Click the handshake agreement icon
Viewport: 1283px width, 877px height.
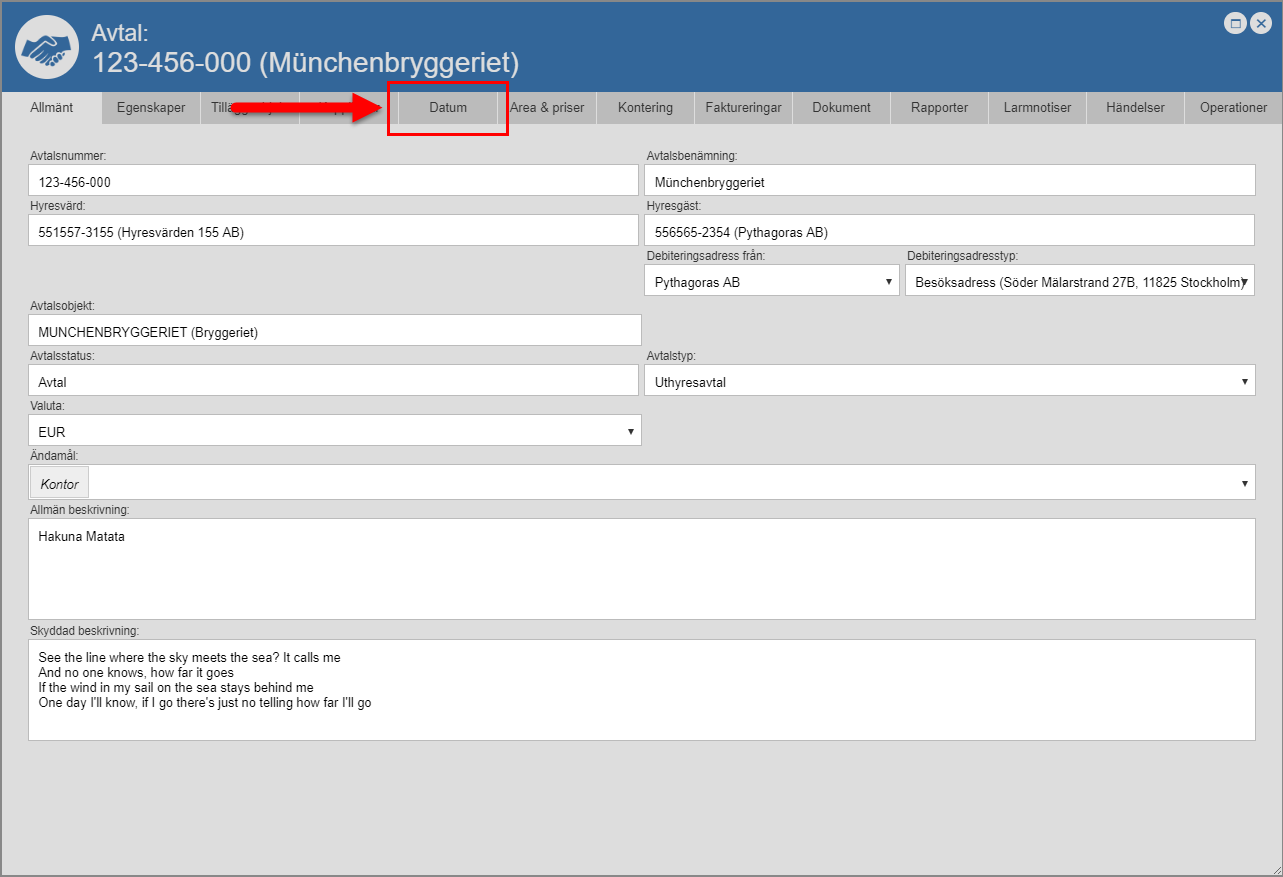pyautogui.click(x=48, y=48)
